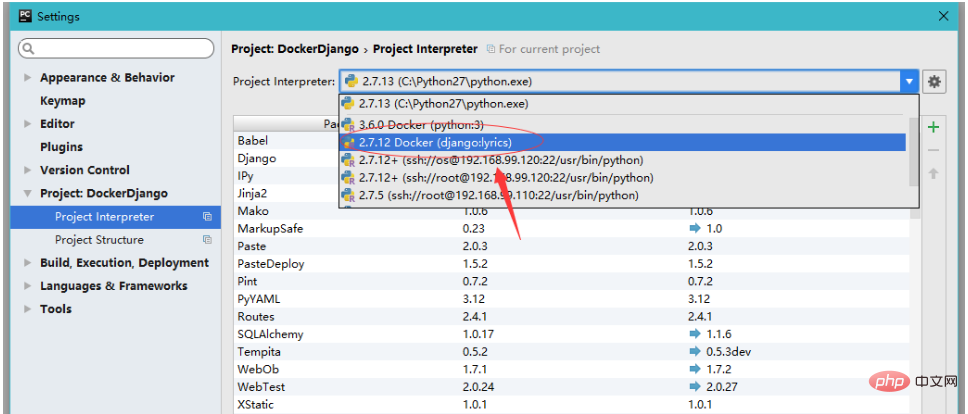Click the SQLAlchemy upgrade arrow icon
The width and height of the screenshot is (968, 414).
695,334
